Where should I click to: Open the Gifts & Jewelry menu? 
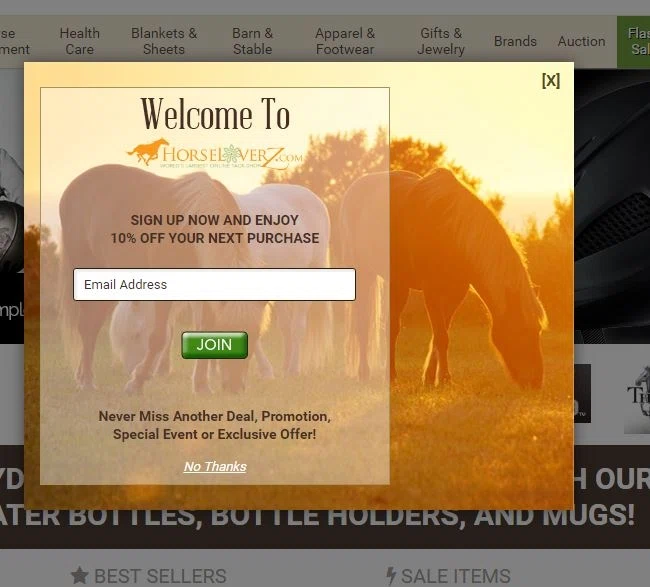441,41
